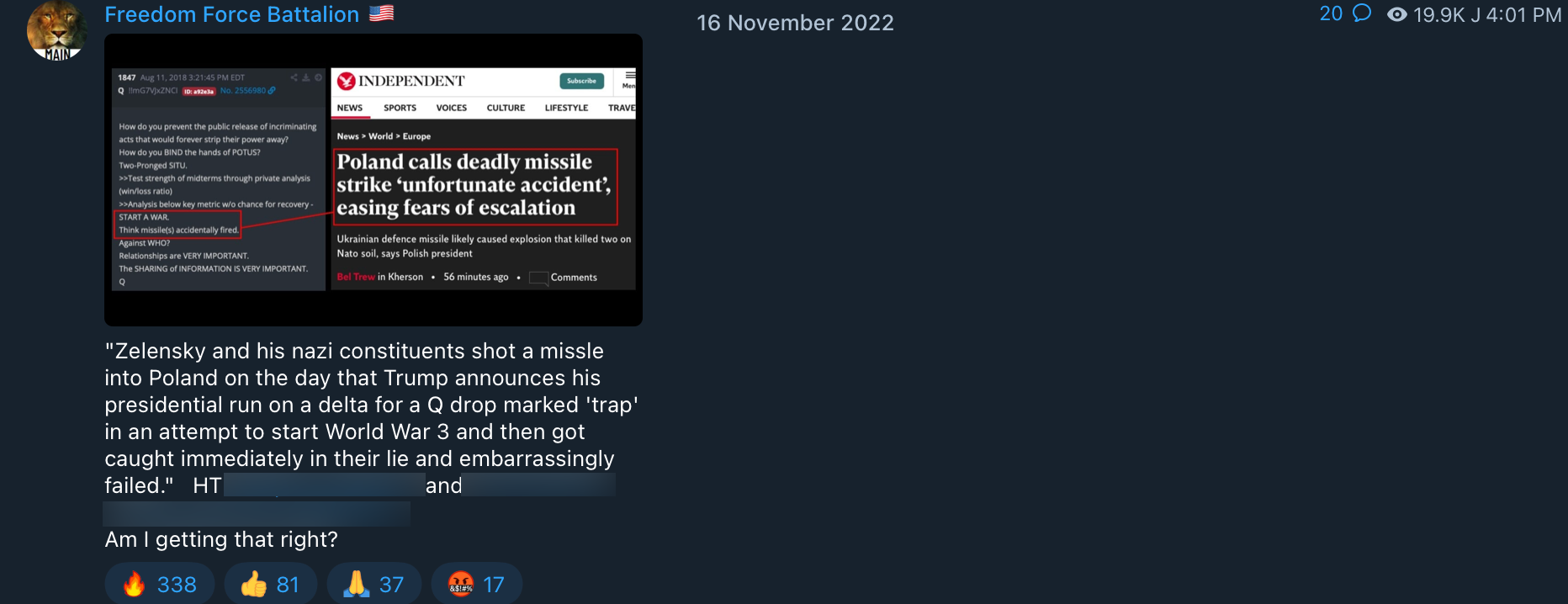
Task: Click the American flag emoji
Action: pos(381,13)
